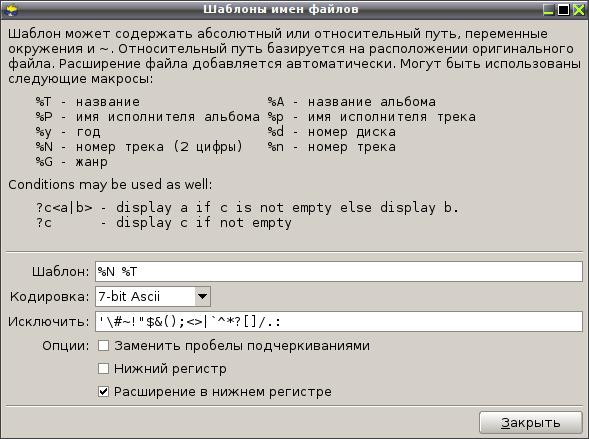
Task: Open the Кодировка dropdown arrow
Action: [x=202, y=297]
